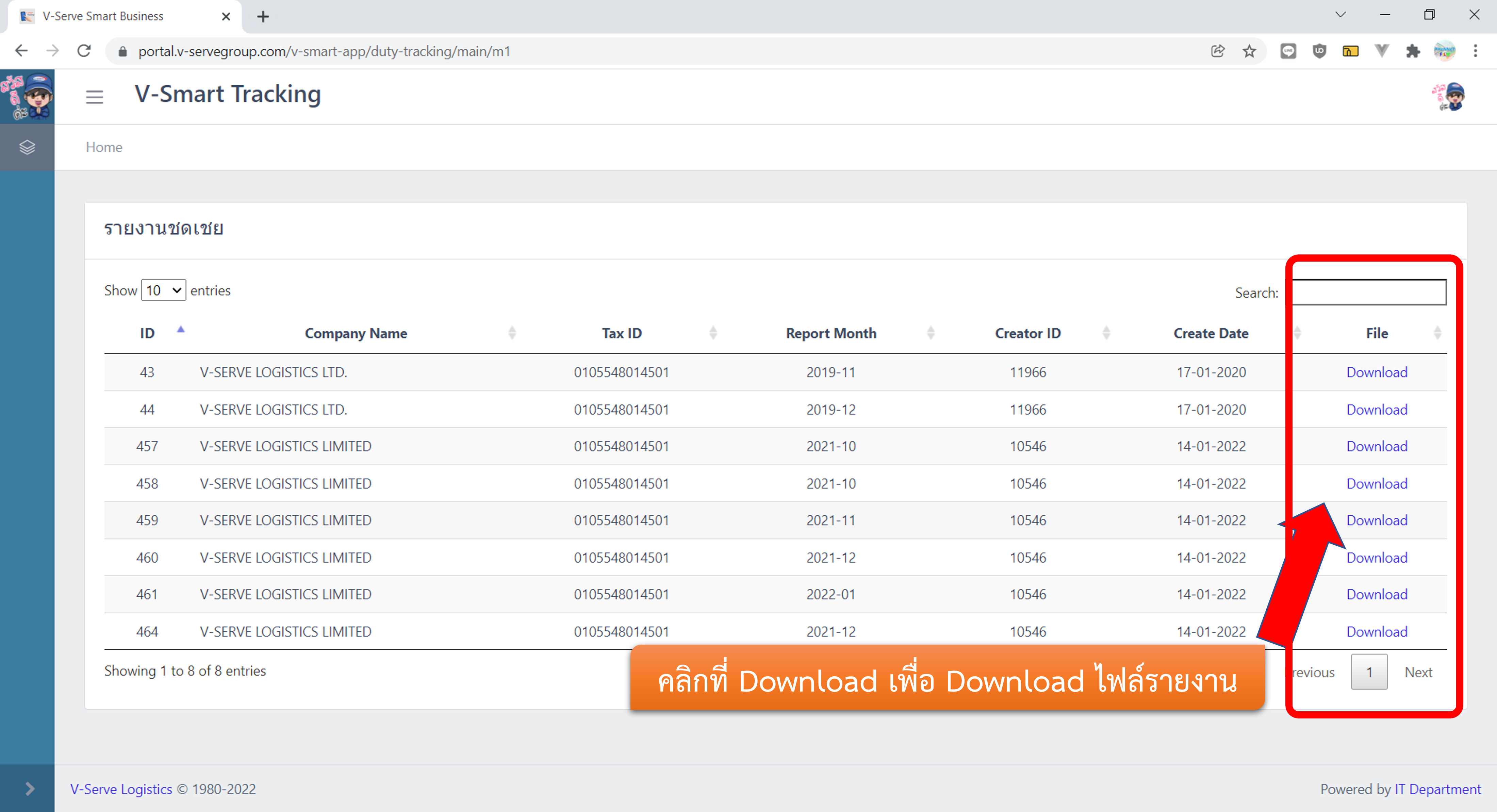This screenshot has height=812, width=1497.
Task: Download the file for ID 43
Action: click(1377, 372)
